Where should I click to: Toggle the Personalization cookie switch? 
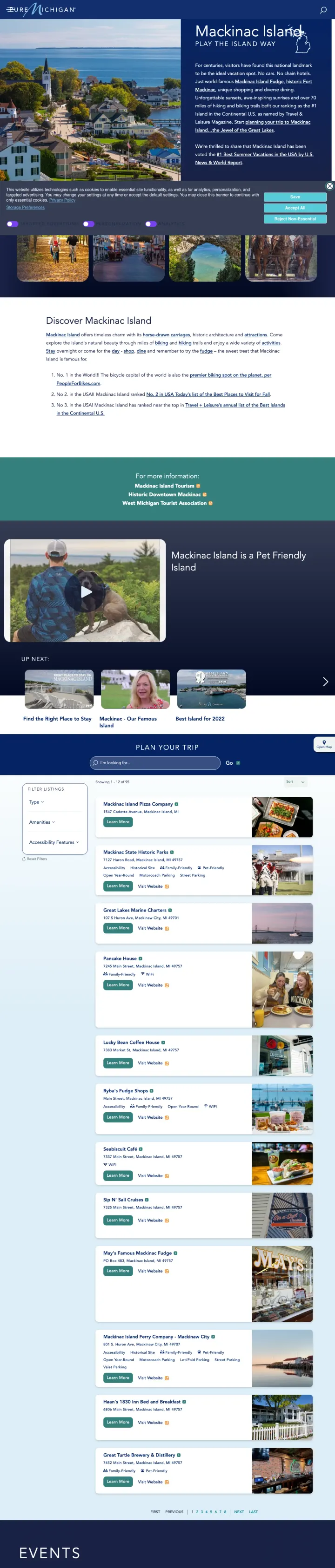89,224
